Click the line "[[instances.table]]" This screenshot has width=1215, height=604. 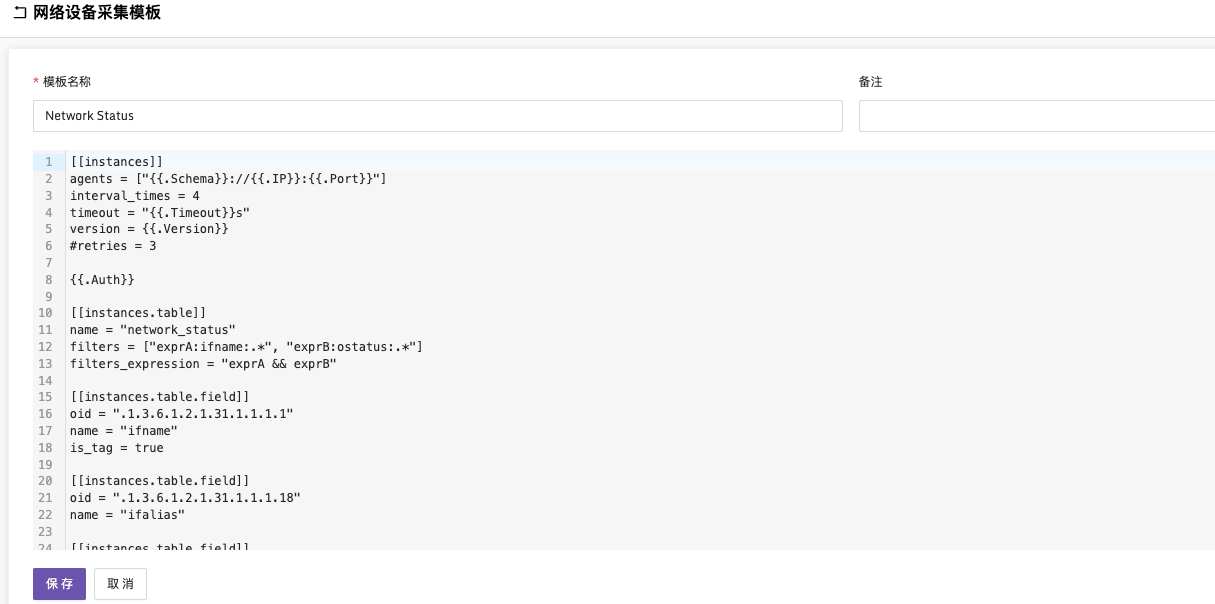point(138,313)
